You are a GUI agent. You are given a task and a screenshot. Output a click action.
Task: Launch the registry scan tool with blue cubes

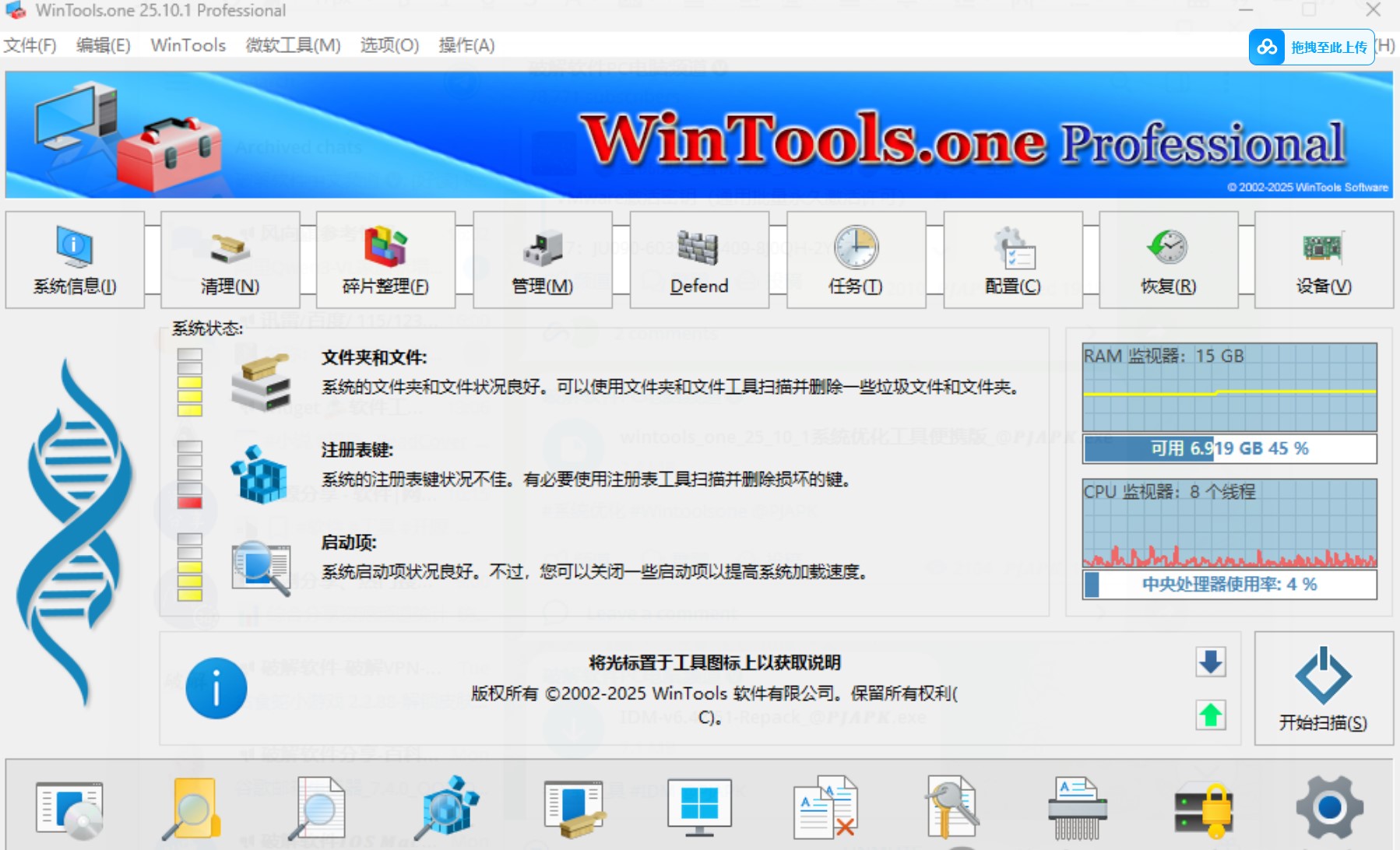tap(446, 808)
